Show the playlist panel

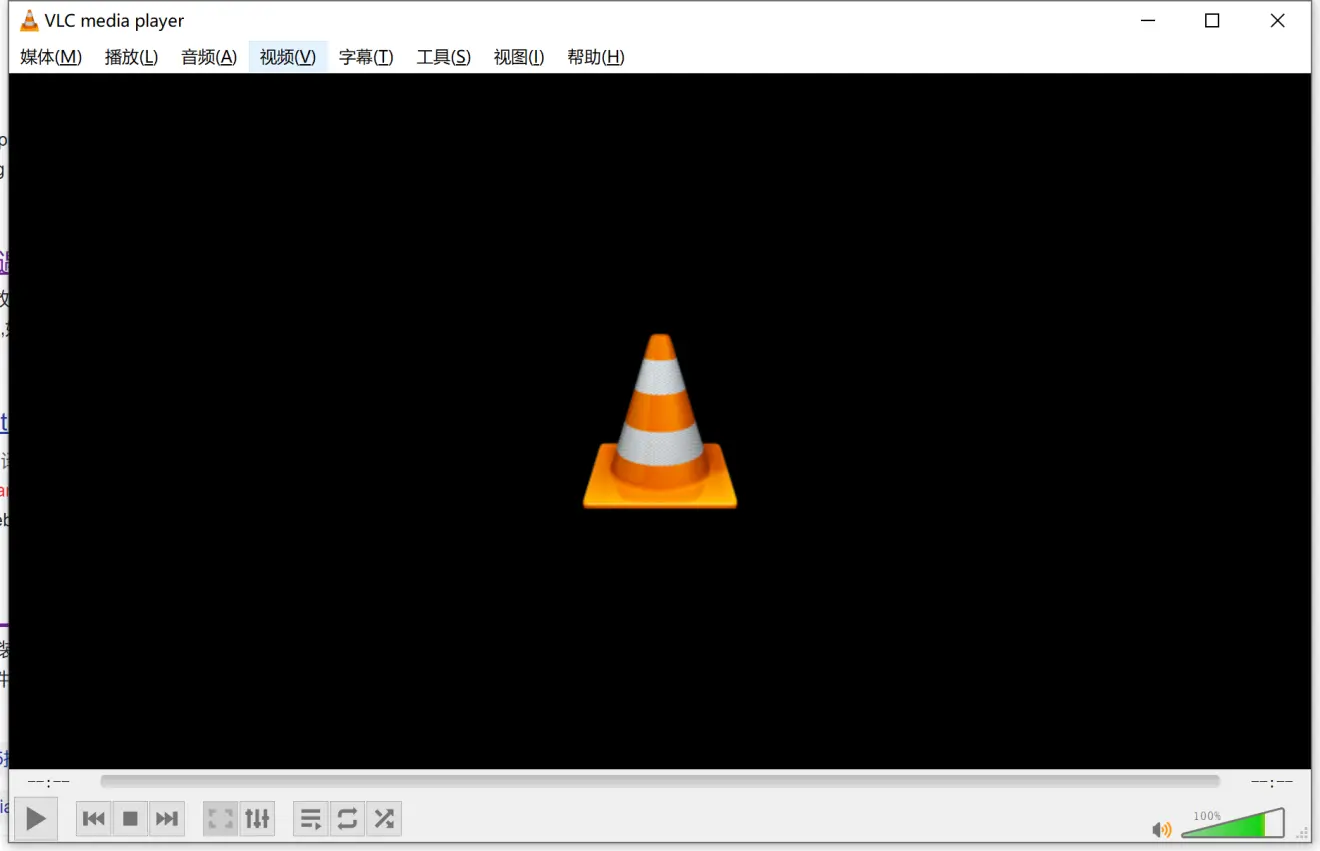[x=311, y=820]
